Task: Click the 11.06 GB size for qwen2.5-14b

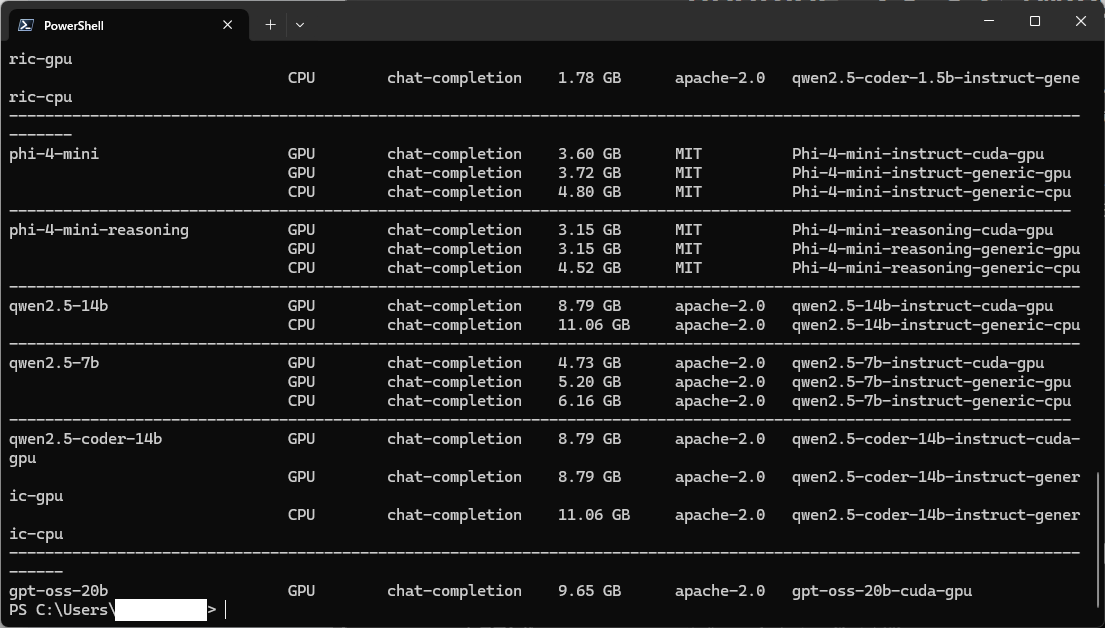Action: click(594, 325)
